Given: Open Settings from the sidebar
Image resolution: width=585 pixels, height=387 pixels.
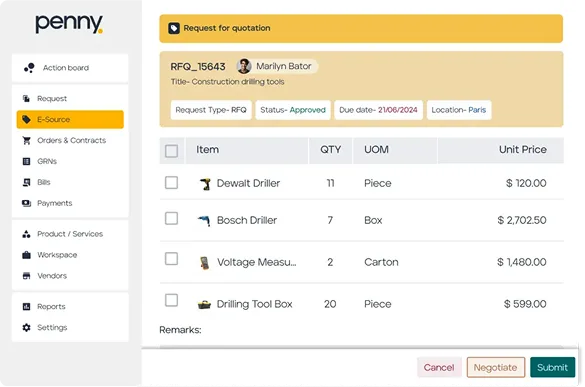Looking at the screenshot, I should pos(70,327).
